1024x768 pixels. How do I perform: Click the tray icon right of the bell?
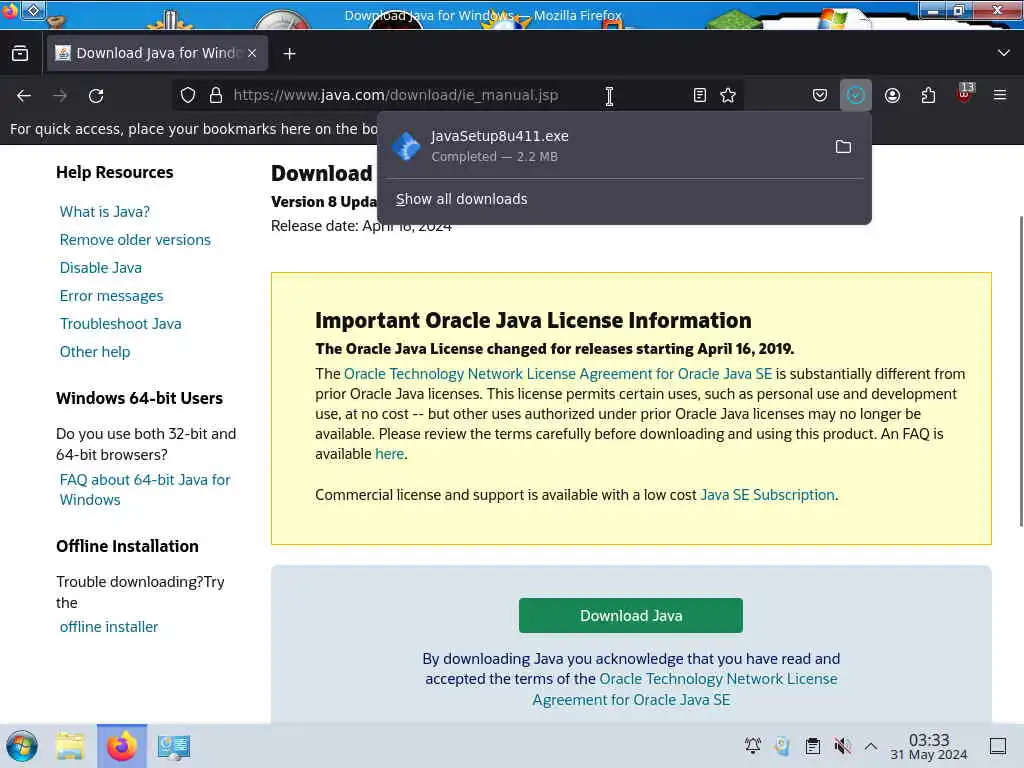782,746
